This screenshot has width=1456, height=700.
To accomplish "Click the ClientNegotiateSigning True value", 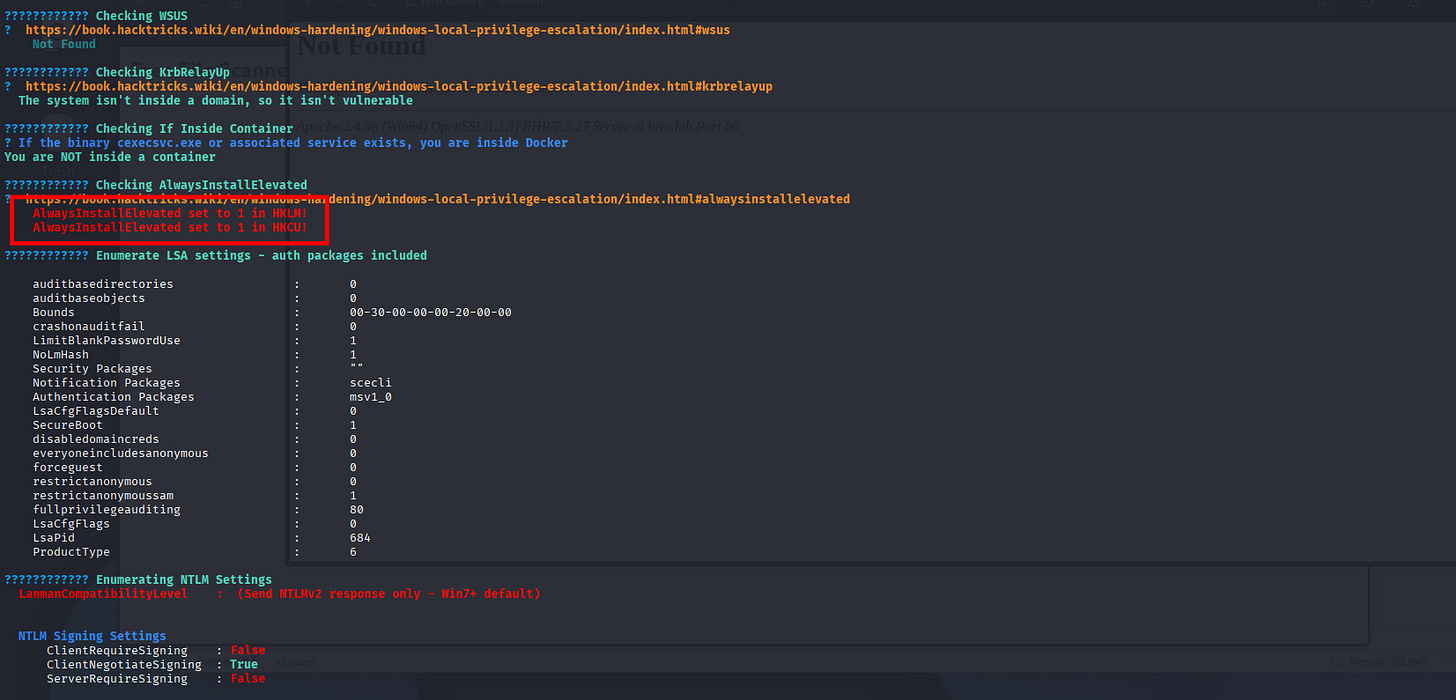I will [244, 664].
